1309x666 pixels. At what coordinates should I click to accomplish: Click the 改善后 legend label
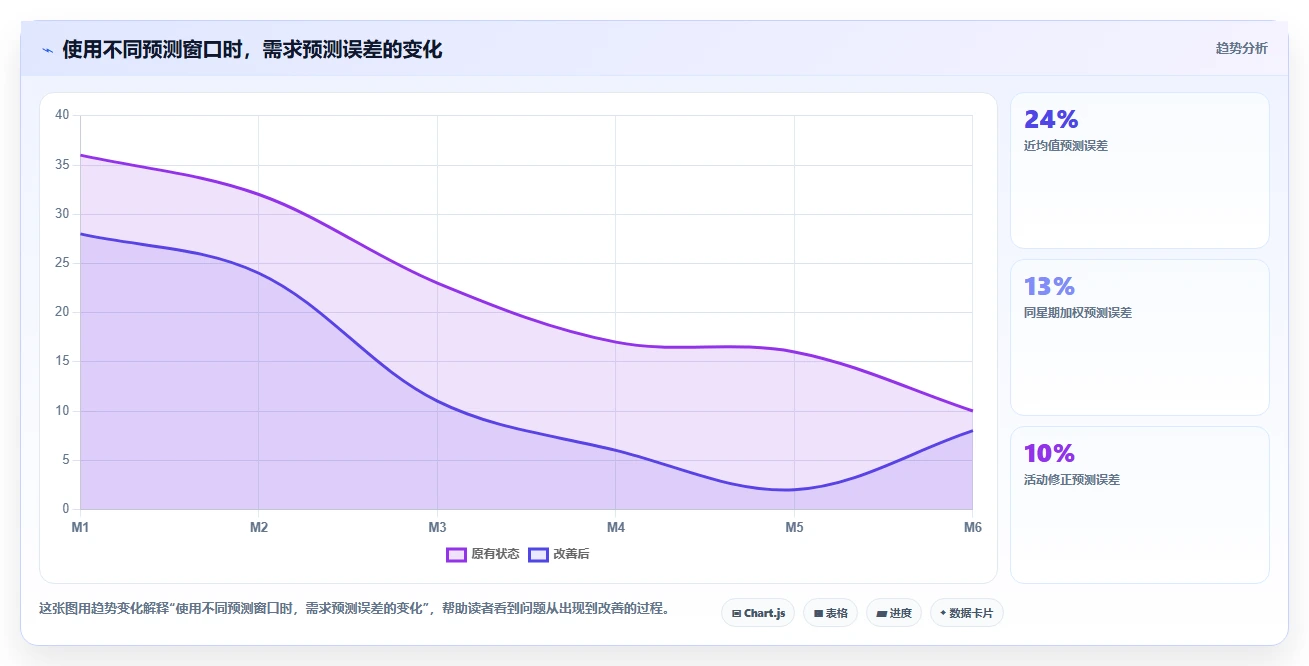click(571, 554)
